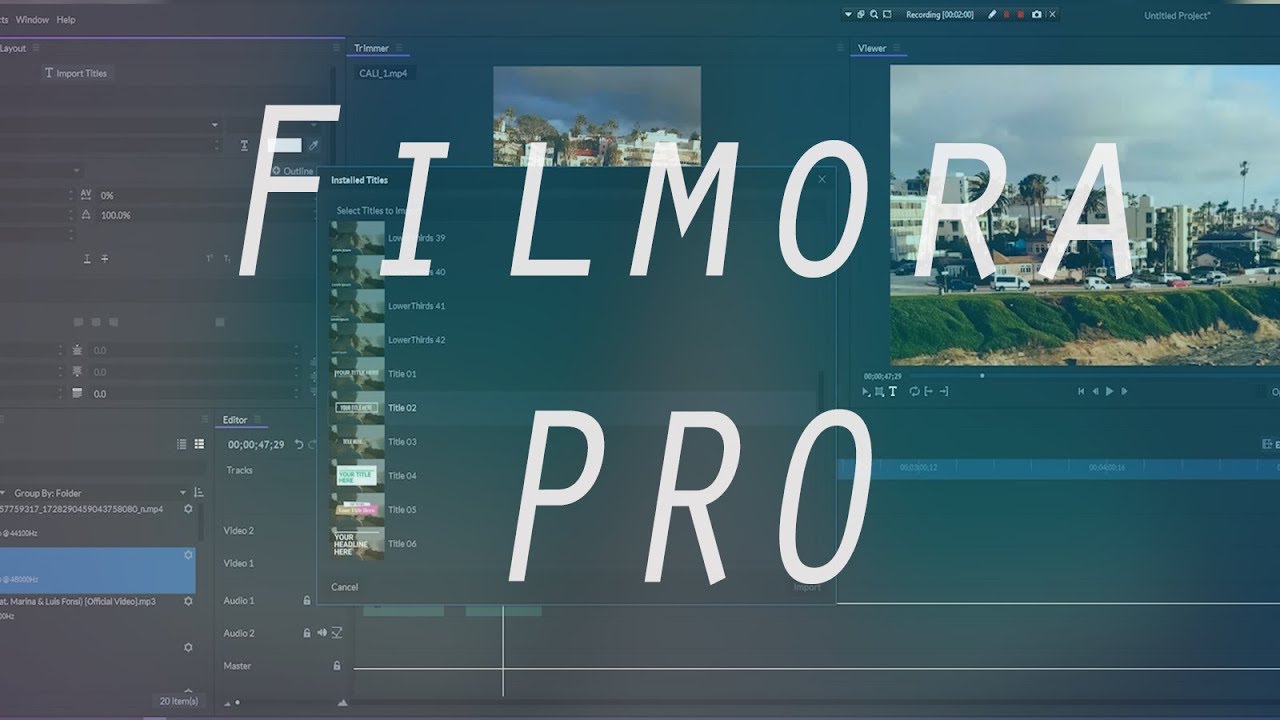The height and width of the screenshot is (720, 1280).
Task: Select the Editor panel tab
Action: point(235,420)
